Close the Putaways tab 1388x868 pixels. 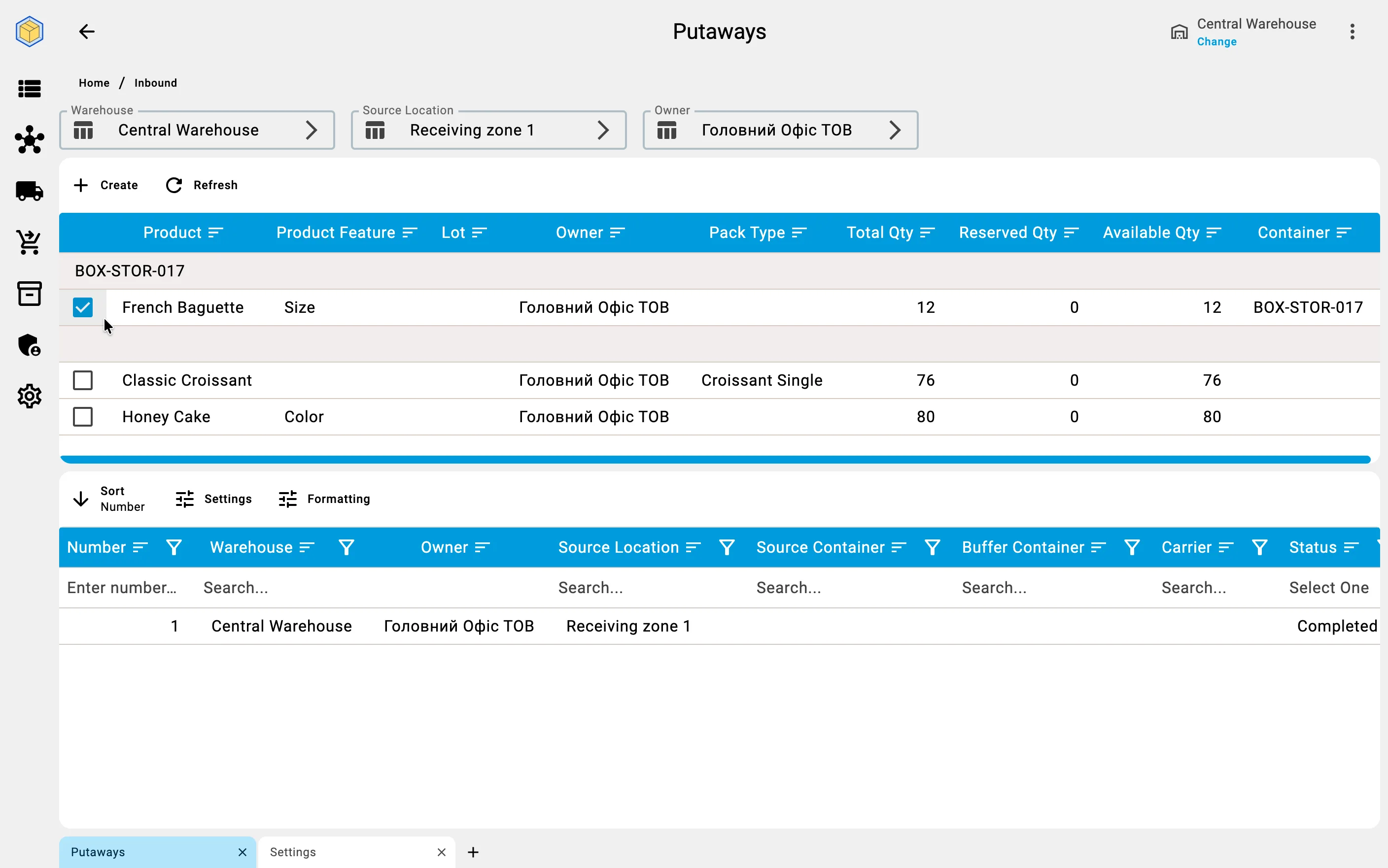click(243, 852)
